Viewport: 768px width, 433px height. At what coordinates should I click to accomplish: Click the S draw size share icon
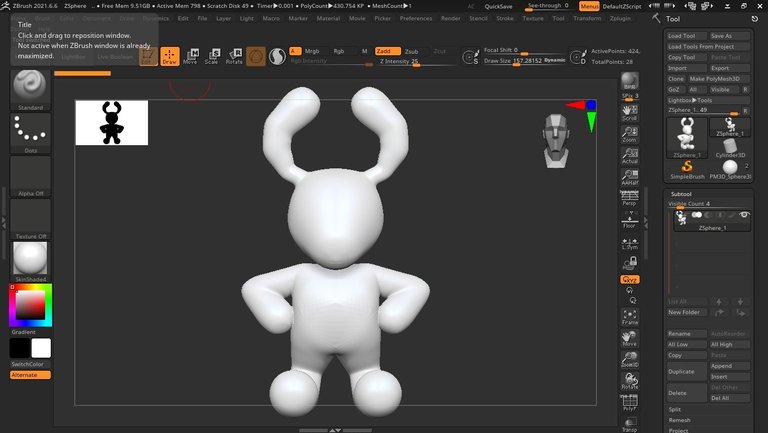point(470,57)
